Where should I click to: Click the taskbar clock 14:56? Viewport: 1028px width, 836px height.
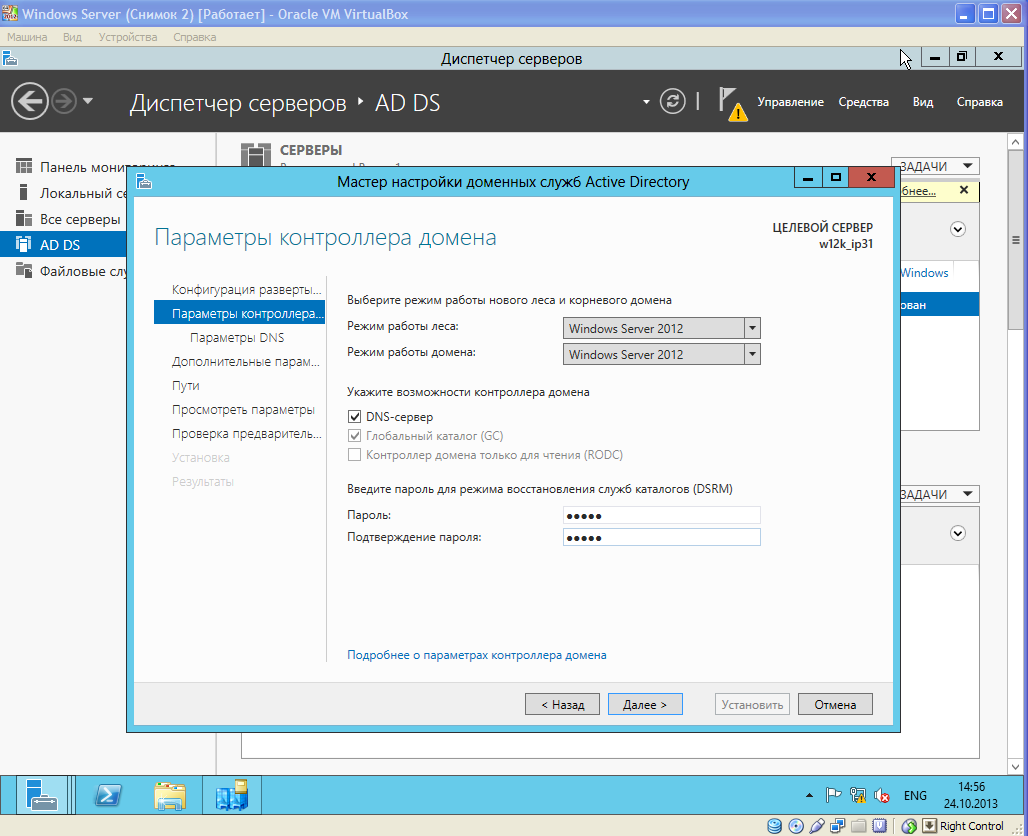click(971, 795)
